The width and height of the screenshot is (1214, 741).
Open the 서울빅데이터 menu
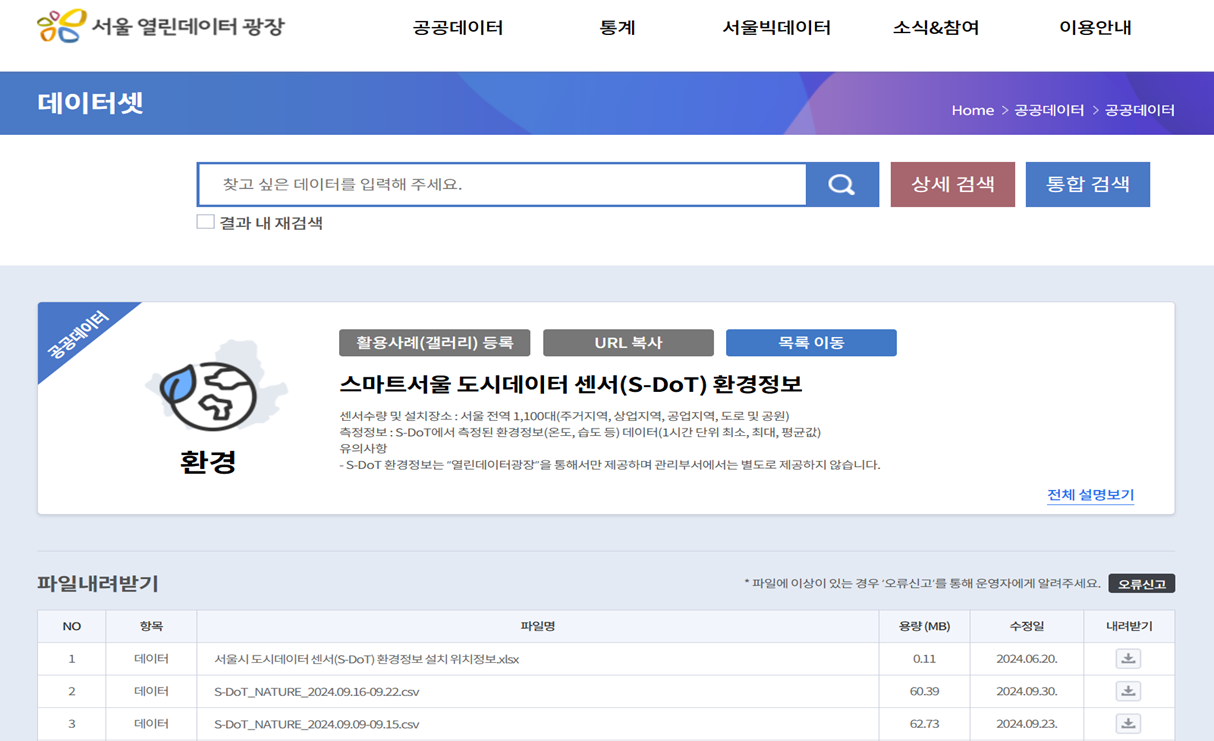(777, 28)
